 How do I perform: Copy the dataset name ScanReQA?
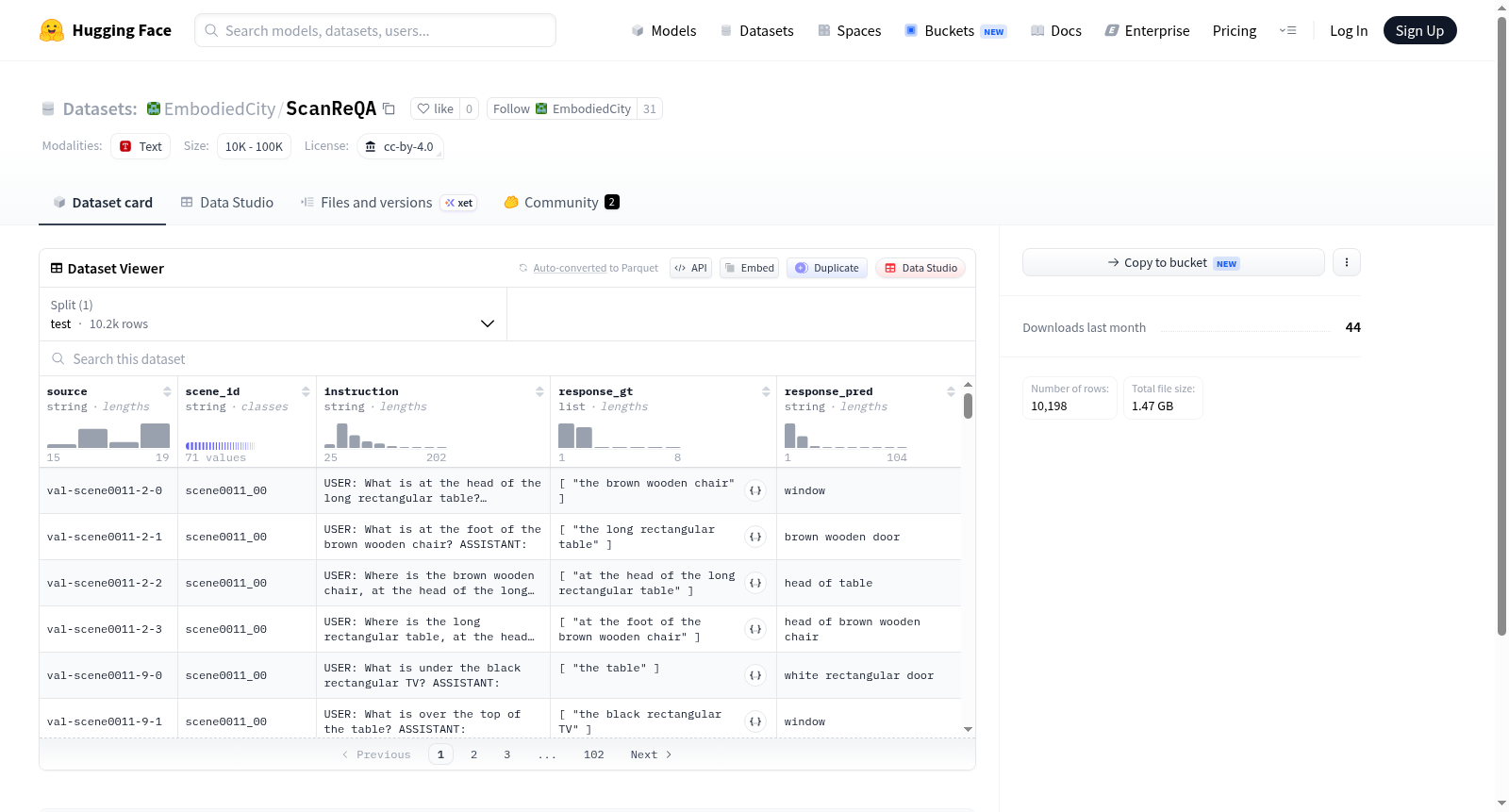pos(389,108)
